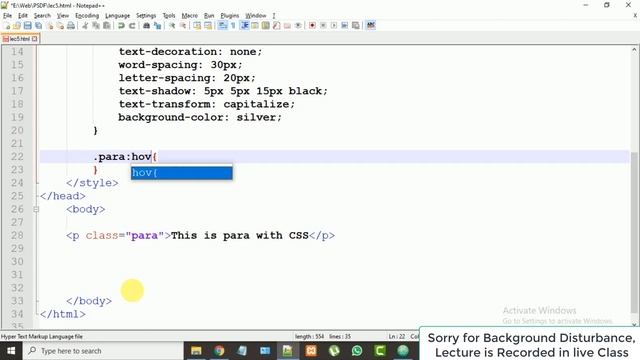Click the editor vertical scrollbar thumb

pos(634,233)
